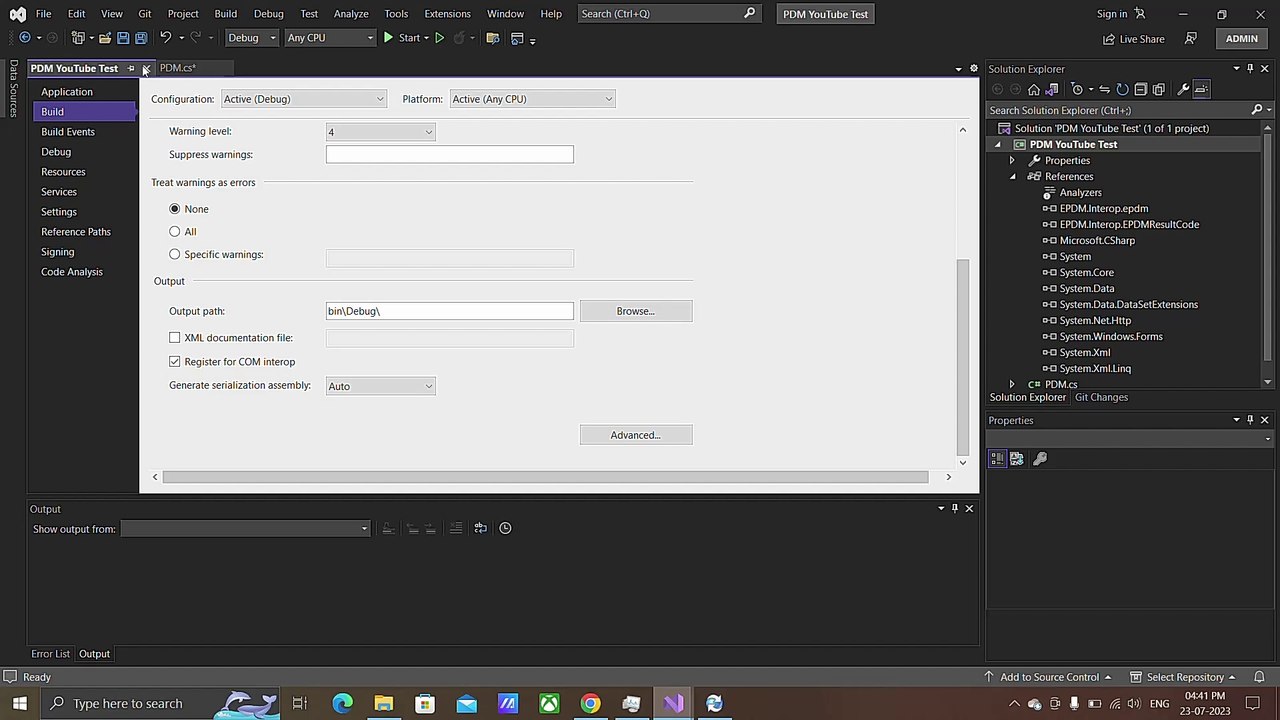Click the Save toolbar icon
Viewport: 1280px width, 720px height.
click(123, 38)
